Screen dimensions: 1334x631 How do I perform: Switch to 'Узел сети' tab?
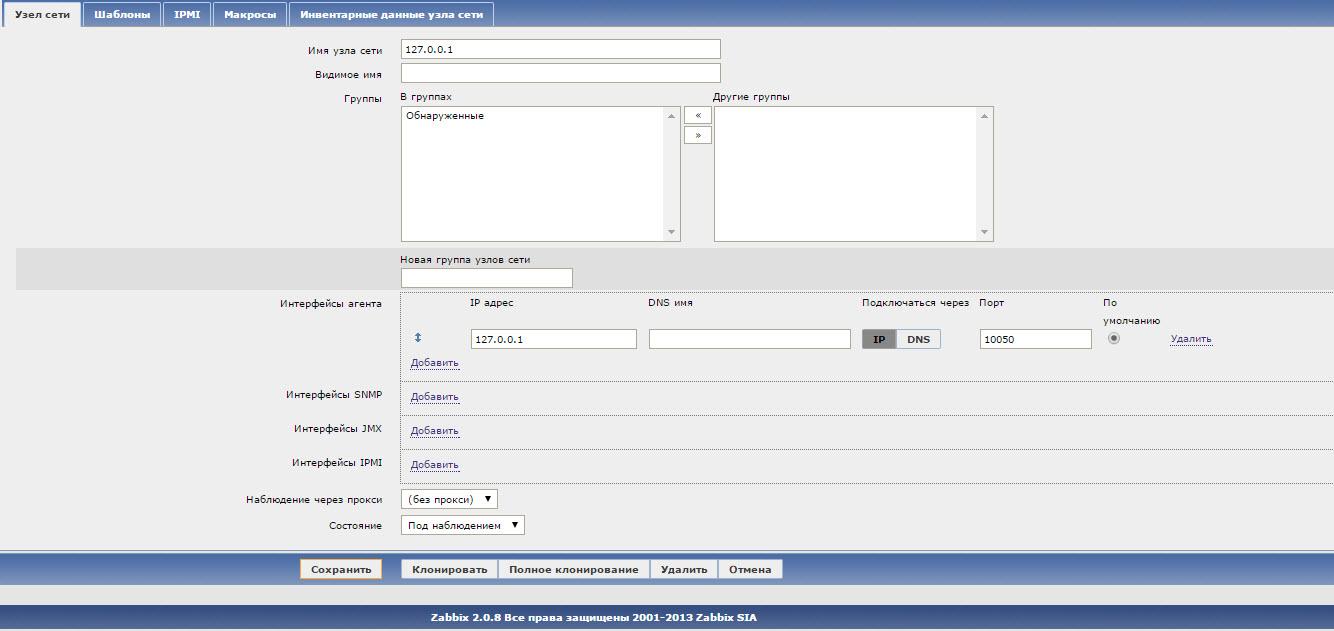tap(42, 14)
